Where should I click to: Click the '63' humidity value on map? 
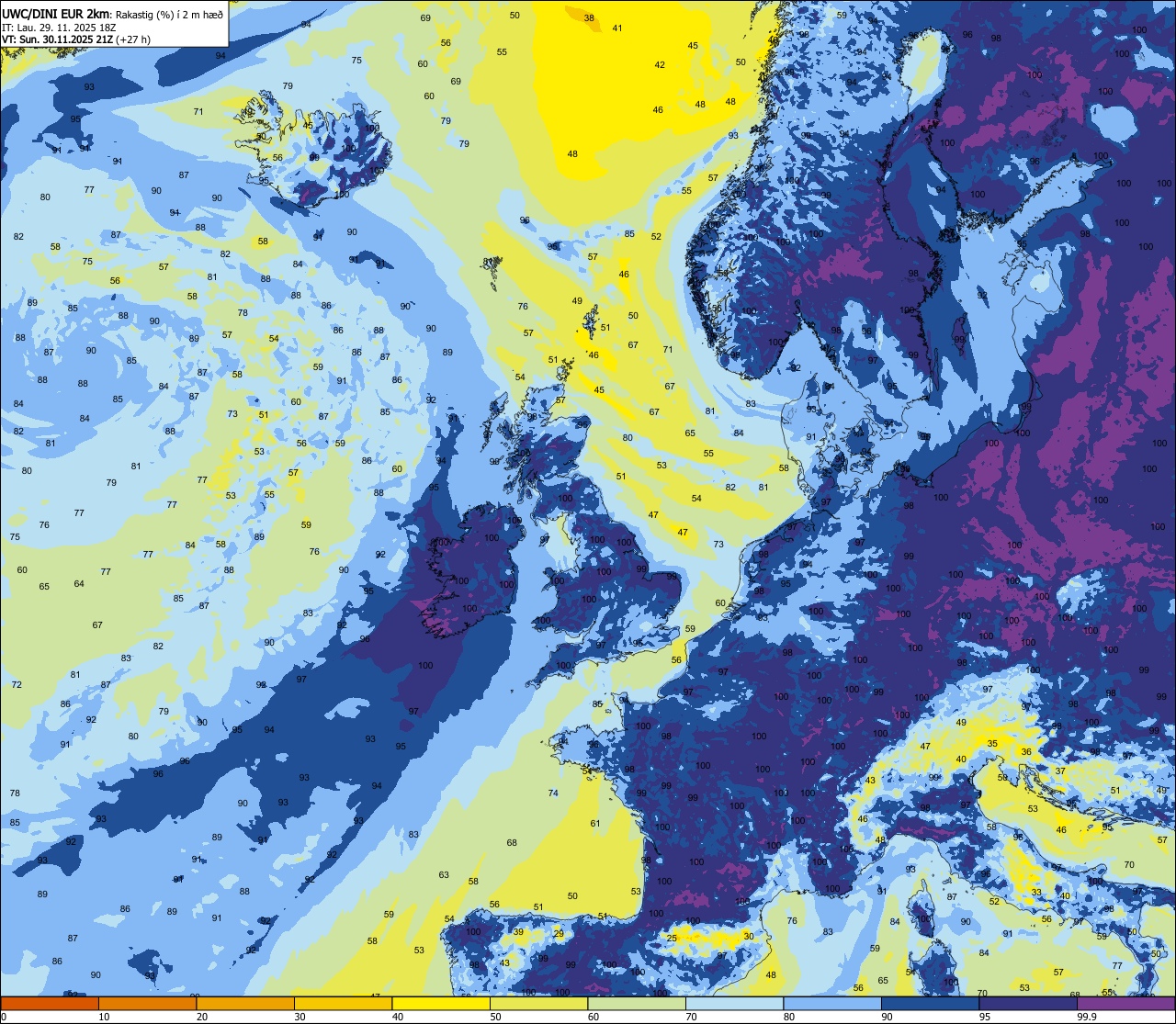pos(444,874)
